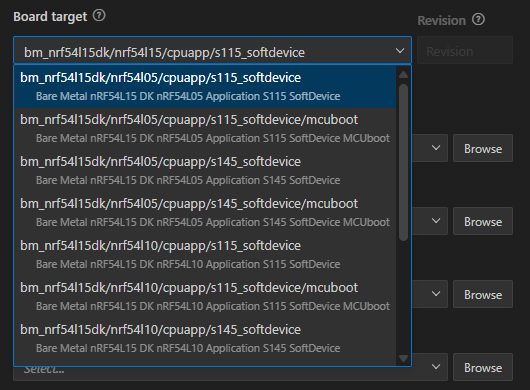
Task: Select bm_nrf54l15dk/nrf54l05/cpuapp/s115_softdevice option
Action: point(205,87)
